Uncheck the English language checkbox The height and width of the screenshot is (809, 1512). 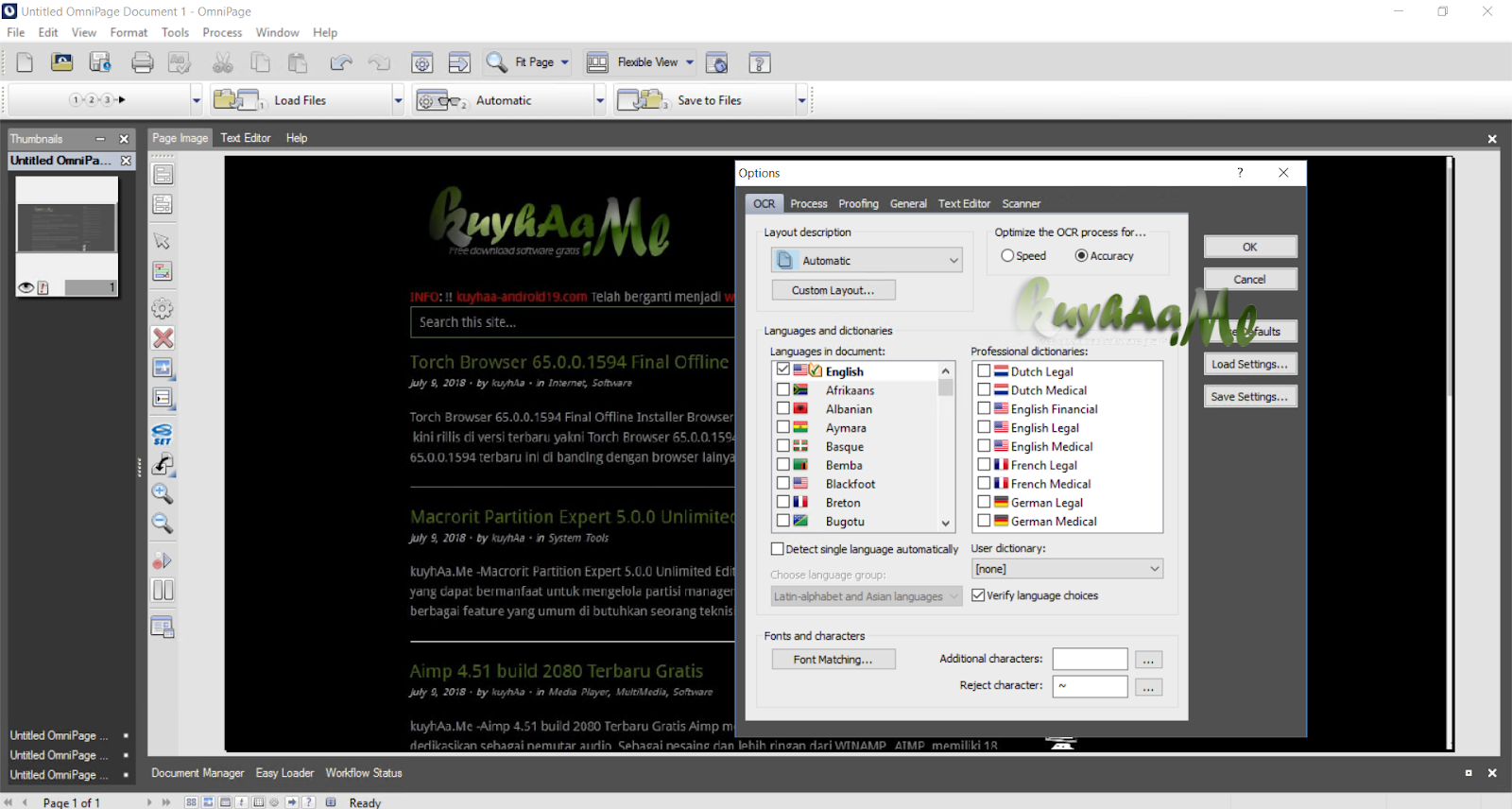click(x=783, y=370)
